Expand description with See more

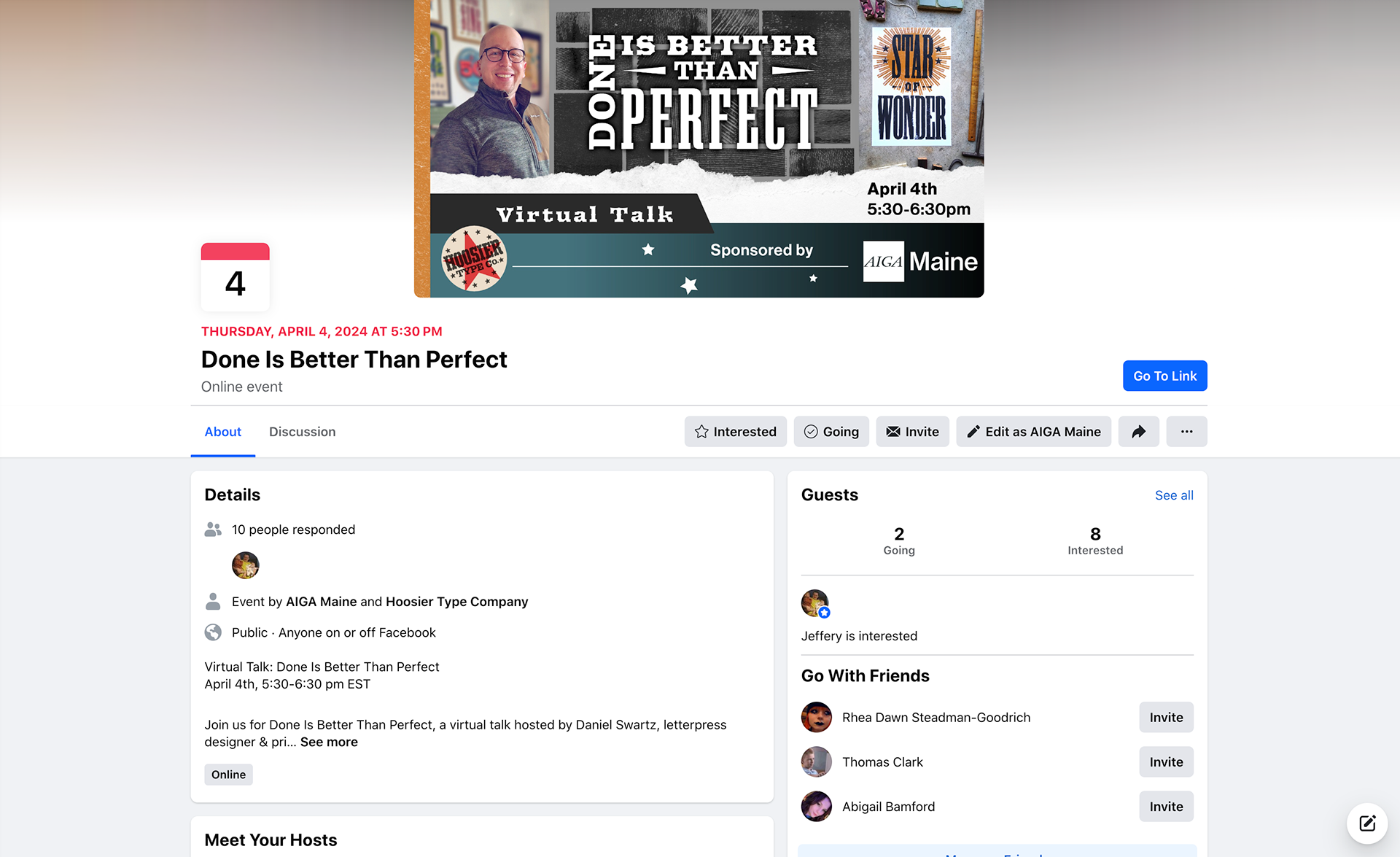[329, 742]
